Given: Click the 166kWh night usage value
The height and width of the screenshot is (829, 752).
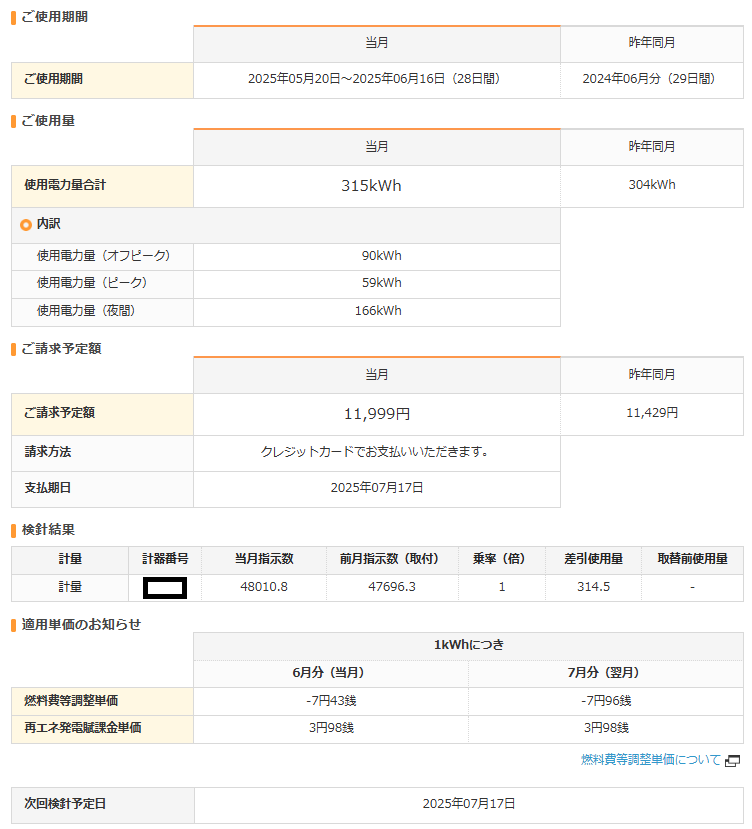Looking at the screenshot, I should point(378,311).
